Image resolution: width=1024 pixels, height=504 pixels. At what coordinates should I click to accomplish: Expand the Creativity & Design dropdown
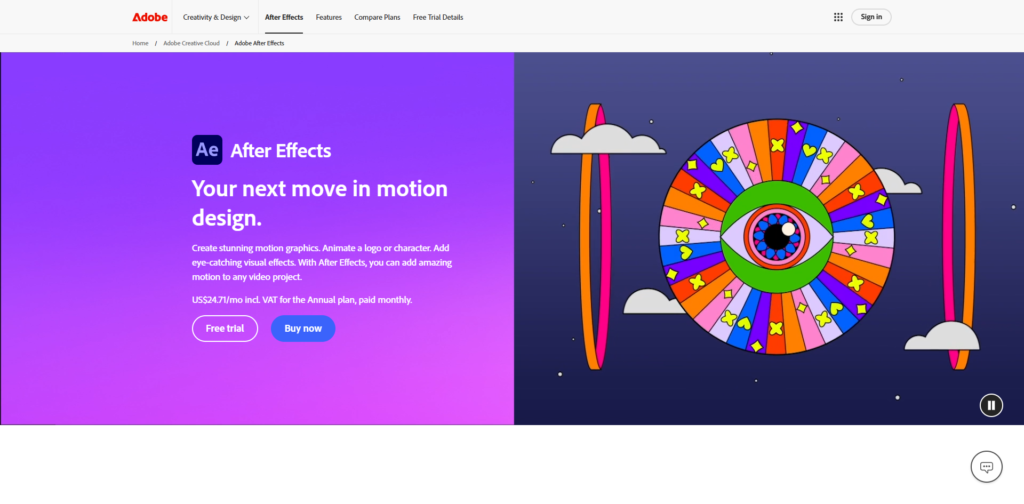[x=216, y=17]
